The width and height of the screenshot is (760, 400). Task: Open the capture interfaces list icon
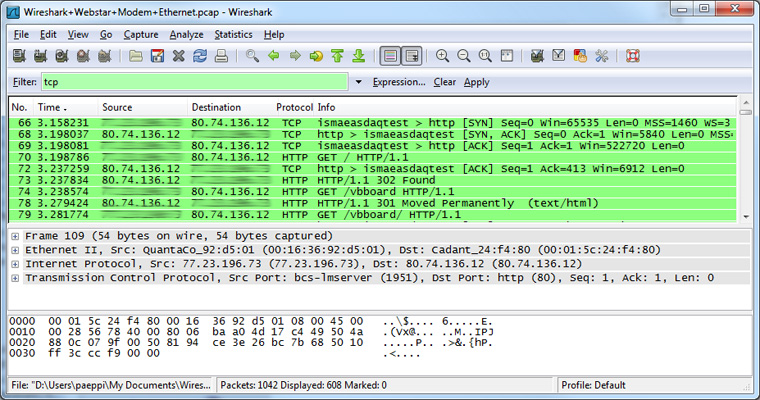[x=19, y=56]
